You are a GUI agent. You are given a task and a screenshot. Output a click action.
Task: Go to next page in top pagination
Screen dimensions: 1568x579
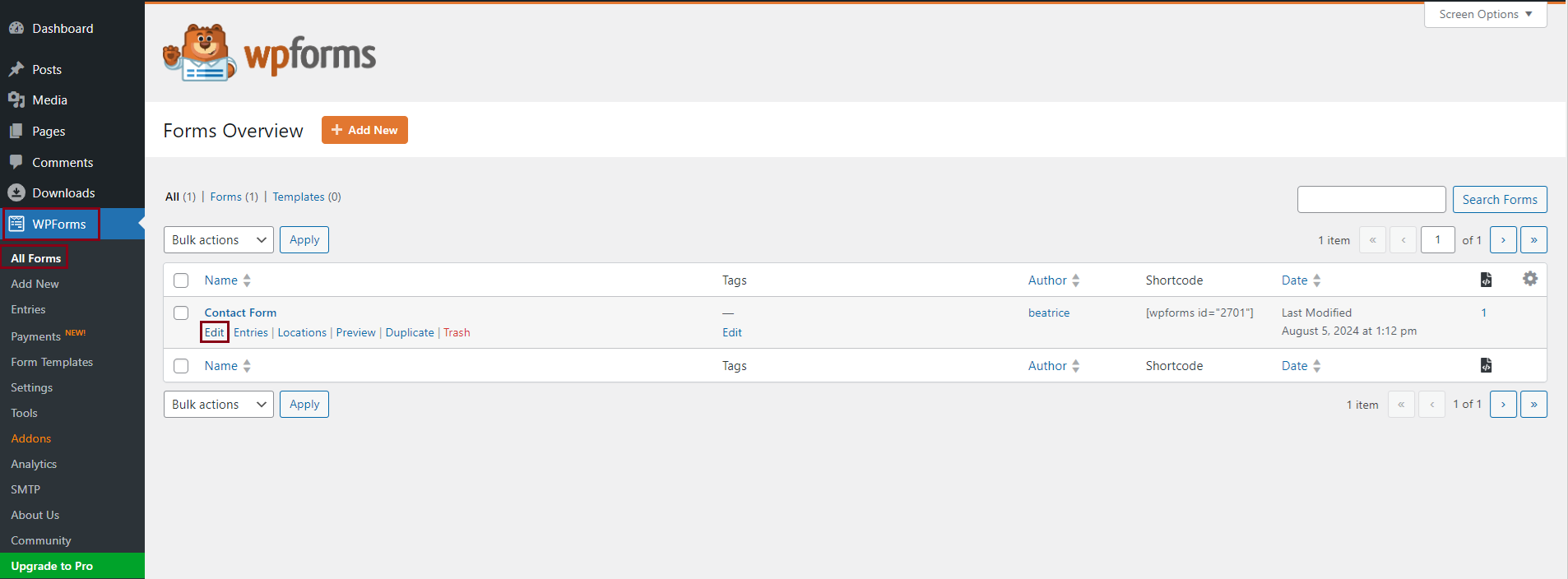[1503, 240]
